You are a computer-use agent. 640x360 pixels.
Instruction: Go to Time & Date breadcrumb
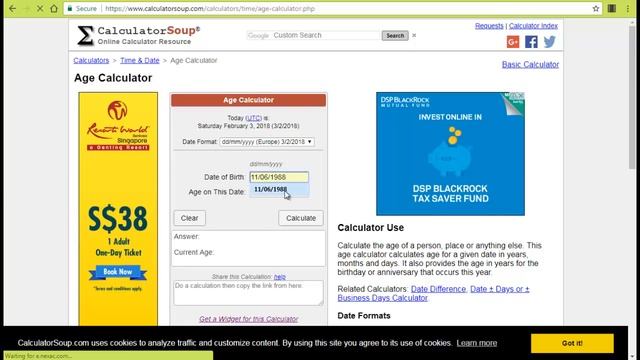point(140,60)
